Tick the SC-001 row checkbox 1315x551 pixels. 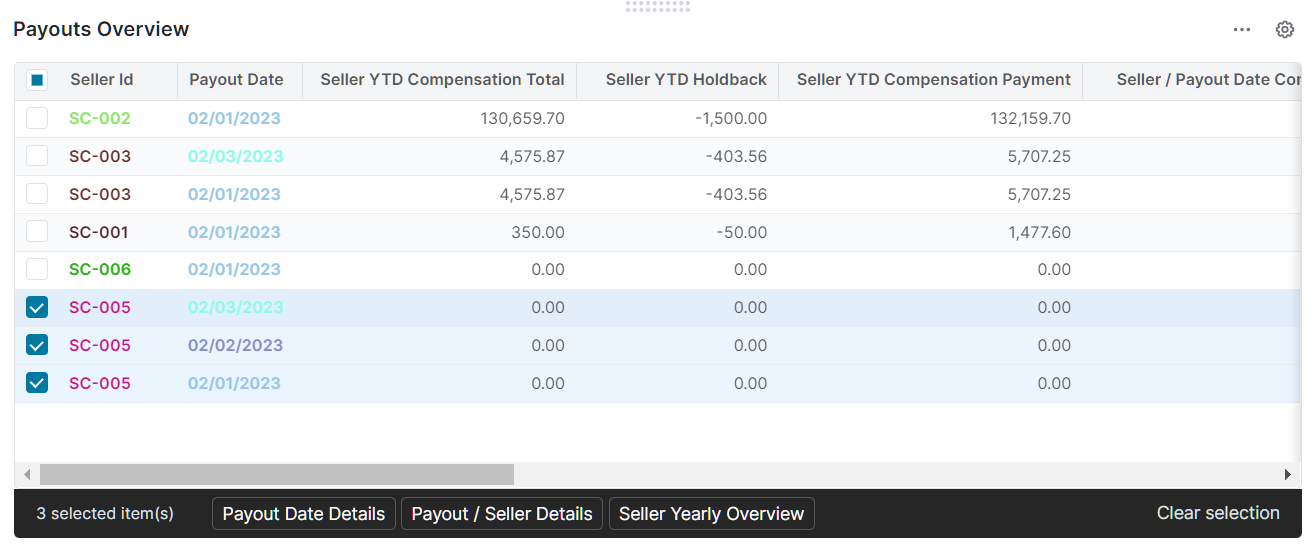tap(37, 232)
